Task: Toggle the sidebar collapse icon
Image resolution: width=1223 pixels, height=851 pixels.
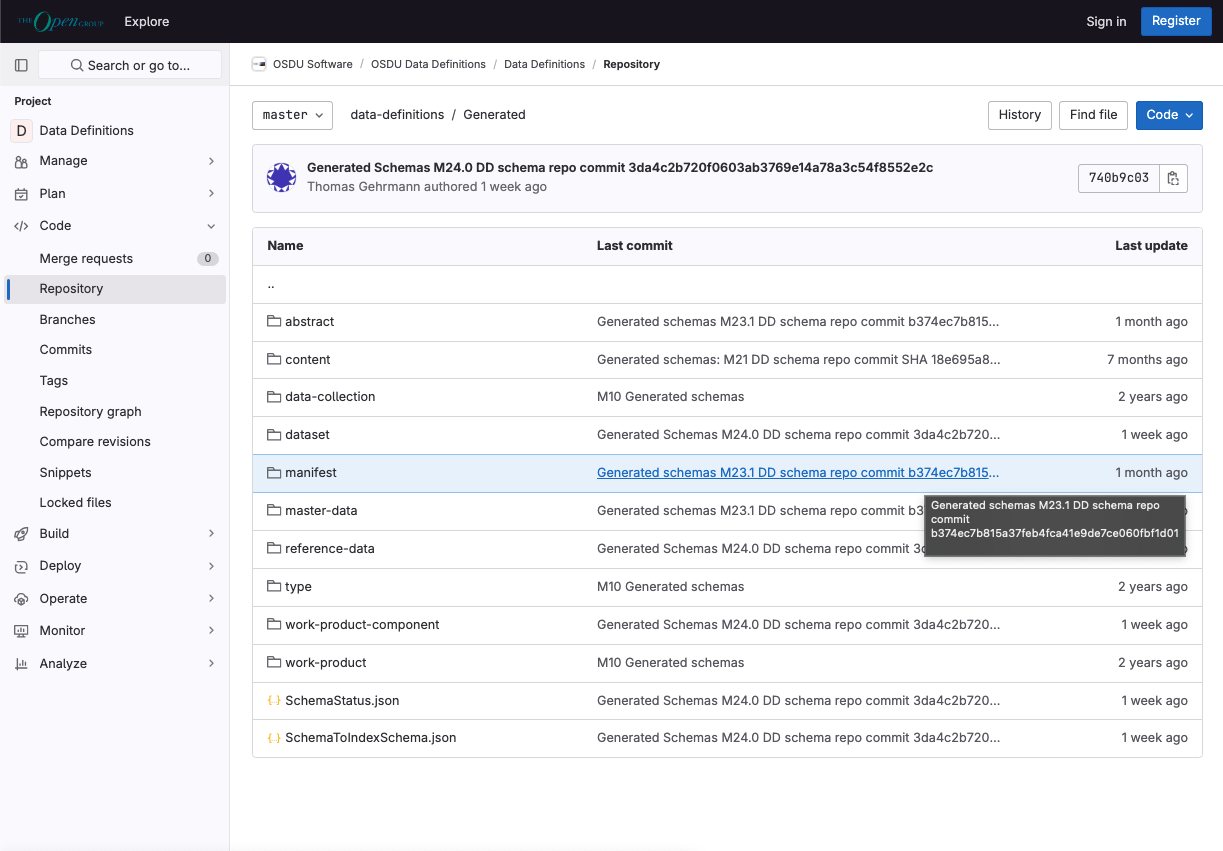Action: (21, 65)
